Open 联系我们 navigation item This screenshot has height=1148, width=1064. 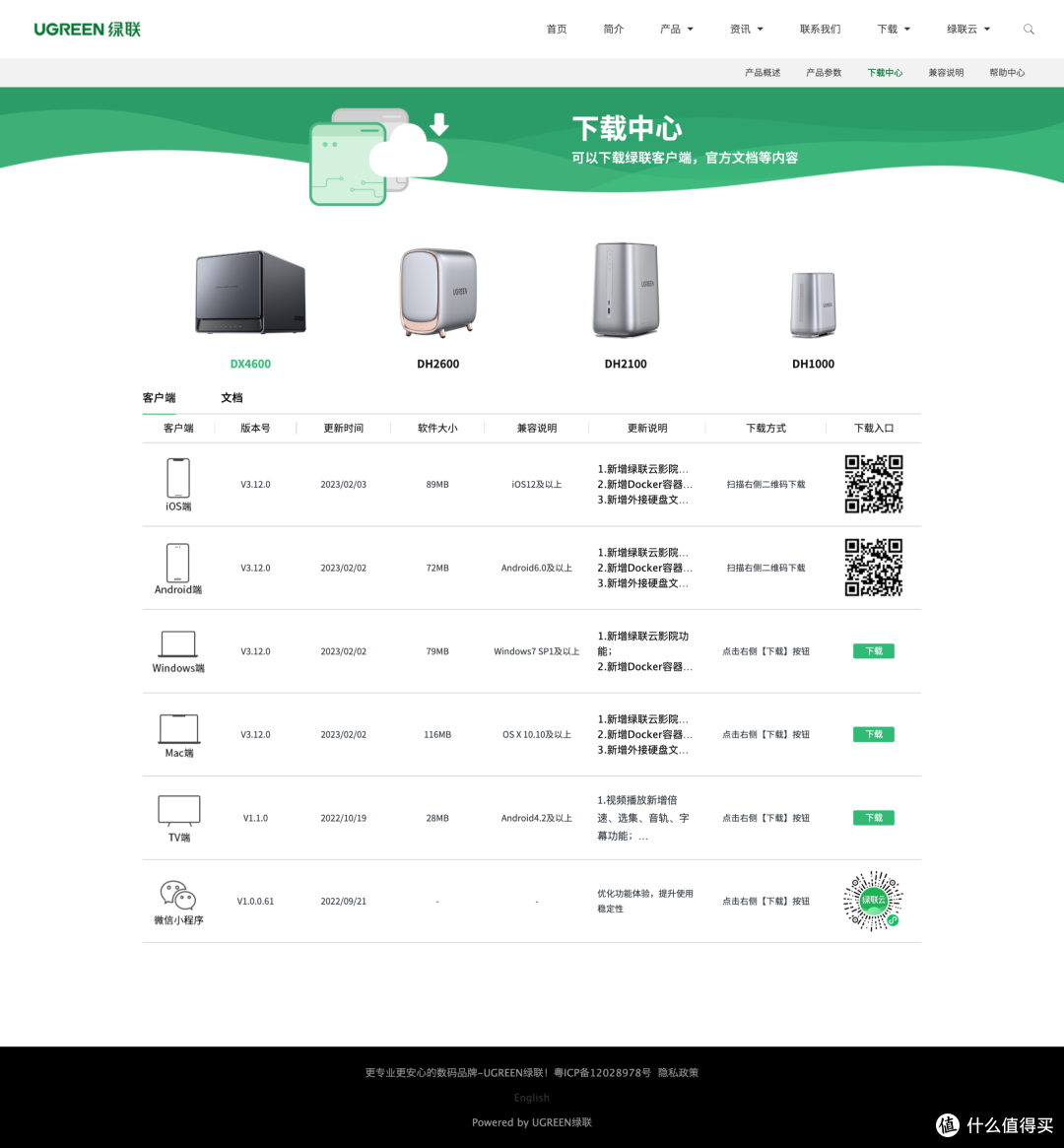point(820,30)
